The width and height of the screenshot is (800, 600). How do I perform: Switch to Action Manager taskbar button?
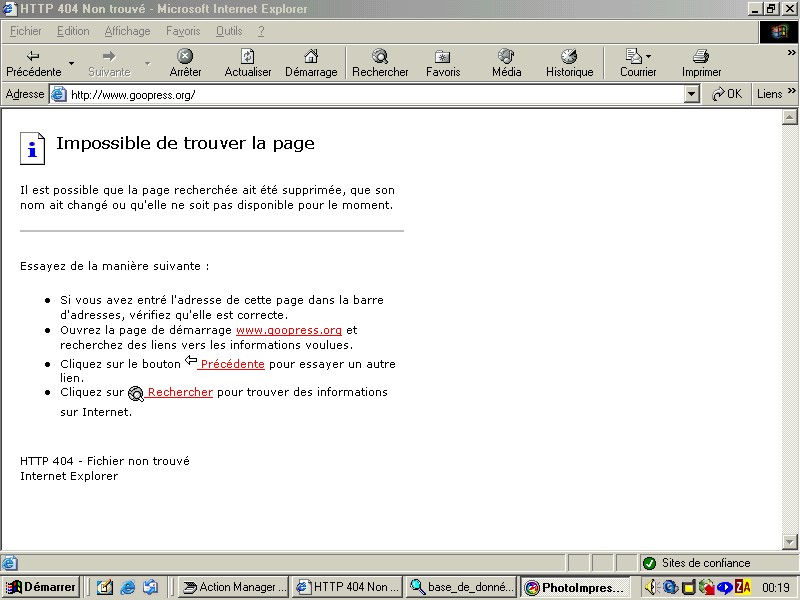click(233, 587)
